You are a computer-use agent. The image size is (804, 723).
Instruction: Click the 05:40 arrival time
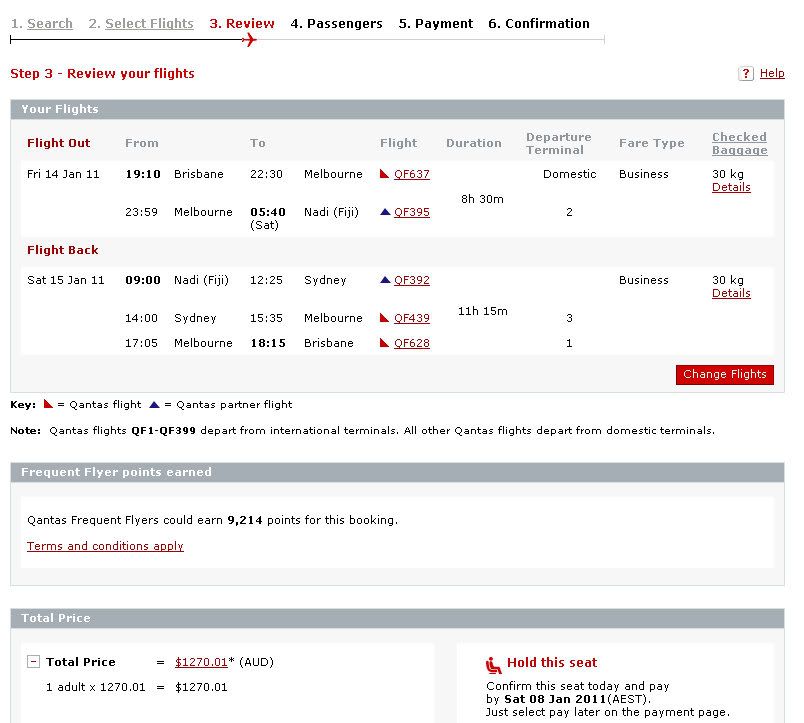point(268,212)
